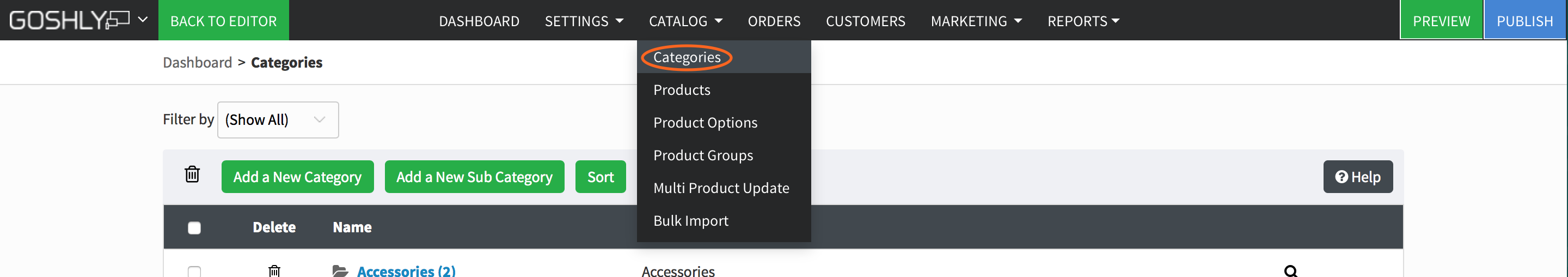Click Add a New Category button
This screenshot has width=1568, height=277.
click(x=297, y=177)
